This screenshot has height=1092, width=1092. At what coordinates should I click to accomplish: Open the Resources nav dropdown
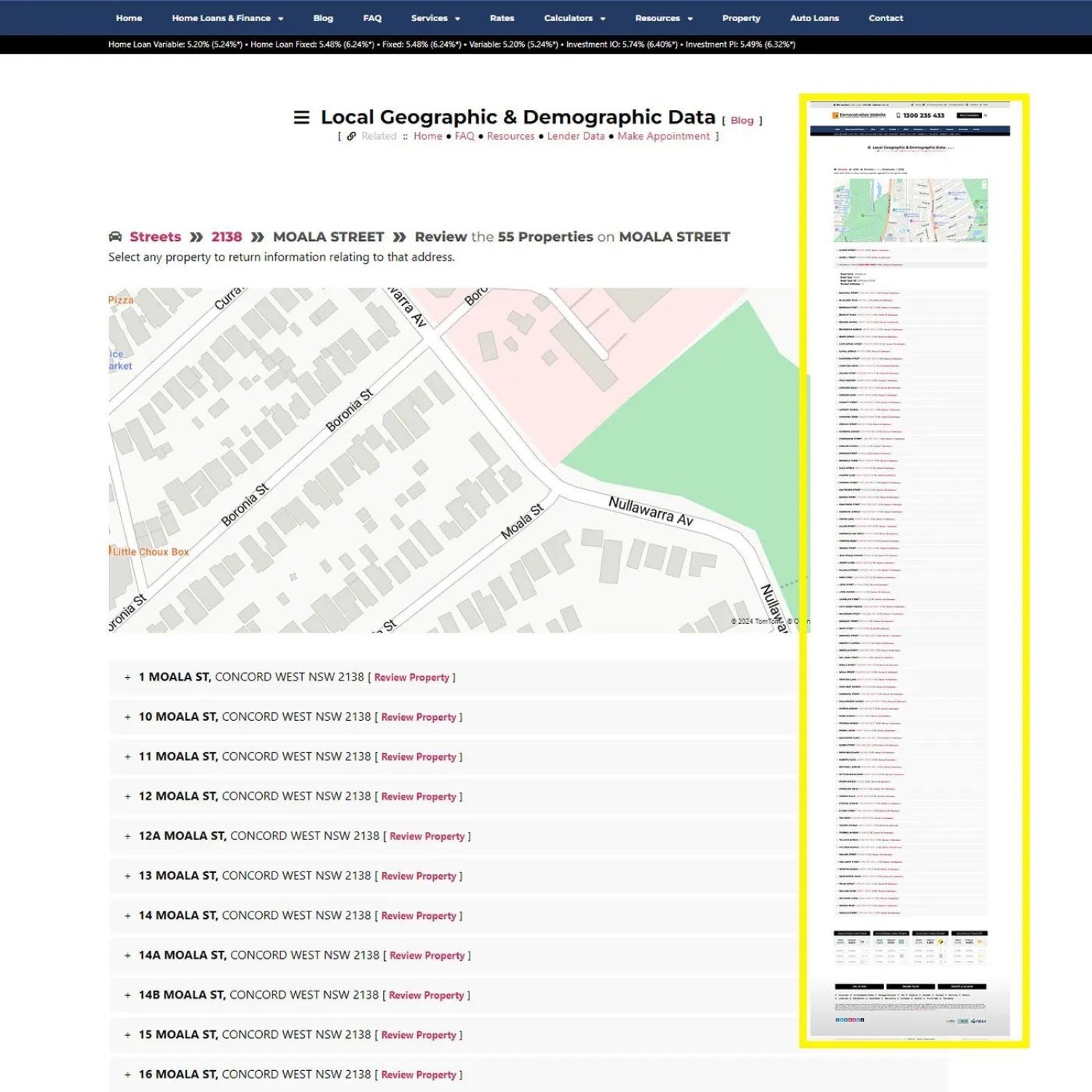pyautogui.click(x=663, y=18)
